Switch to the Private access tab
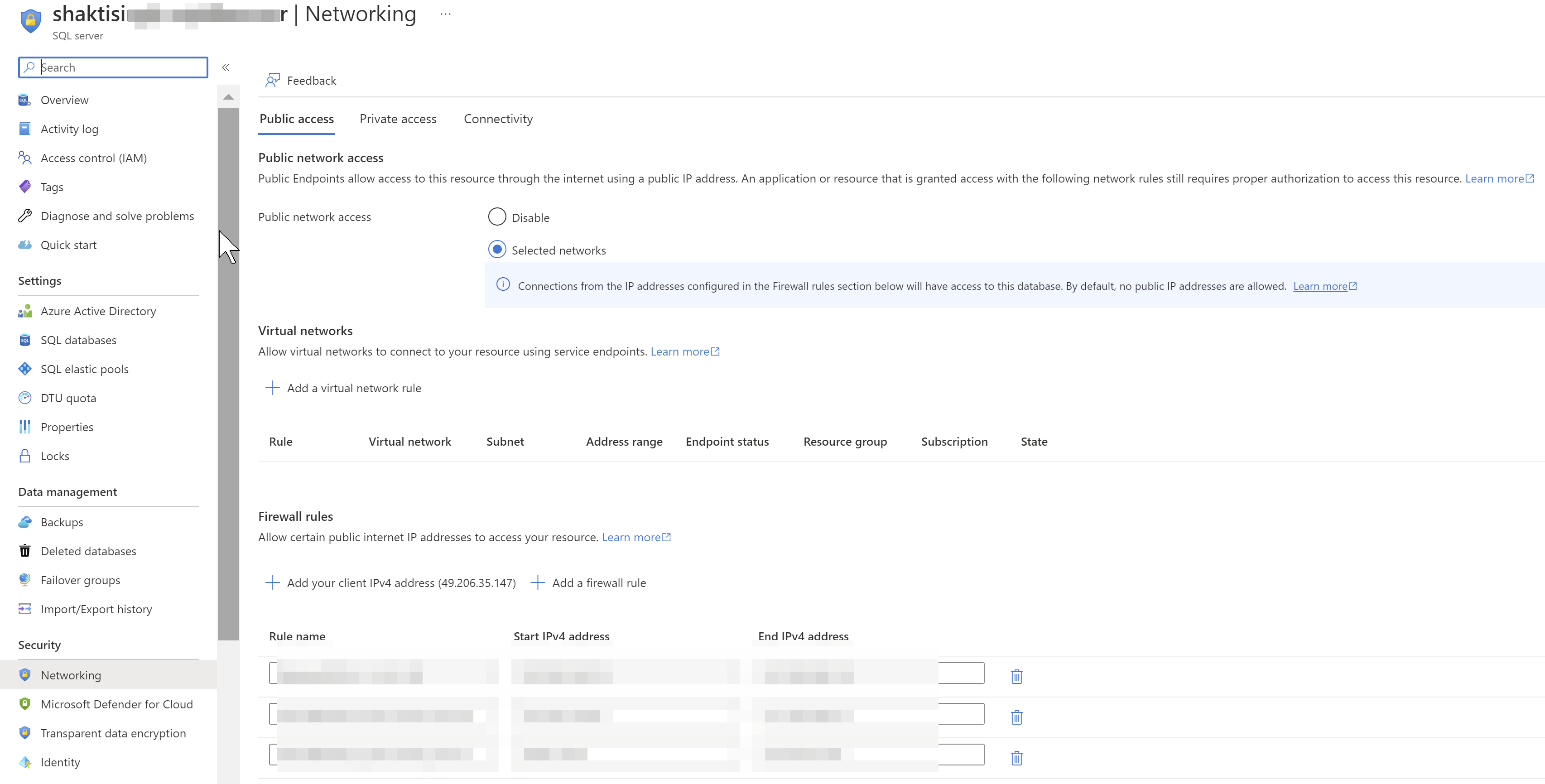Viewport: 1545px width, 784px height. tap(398, 119)
